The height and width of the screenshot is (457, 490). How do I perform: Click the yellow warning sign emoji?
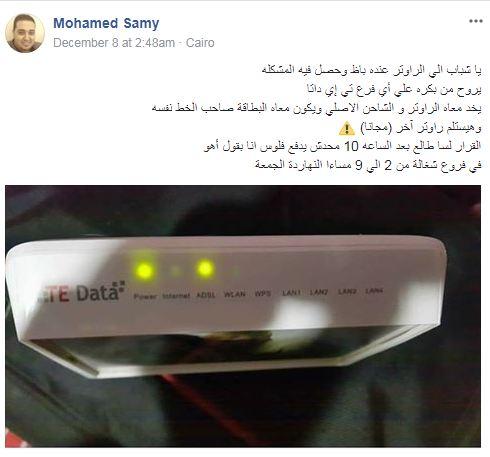tap(347, 128)
